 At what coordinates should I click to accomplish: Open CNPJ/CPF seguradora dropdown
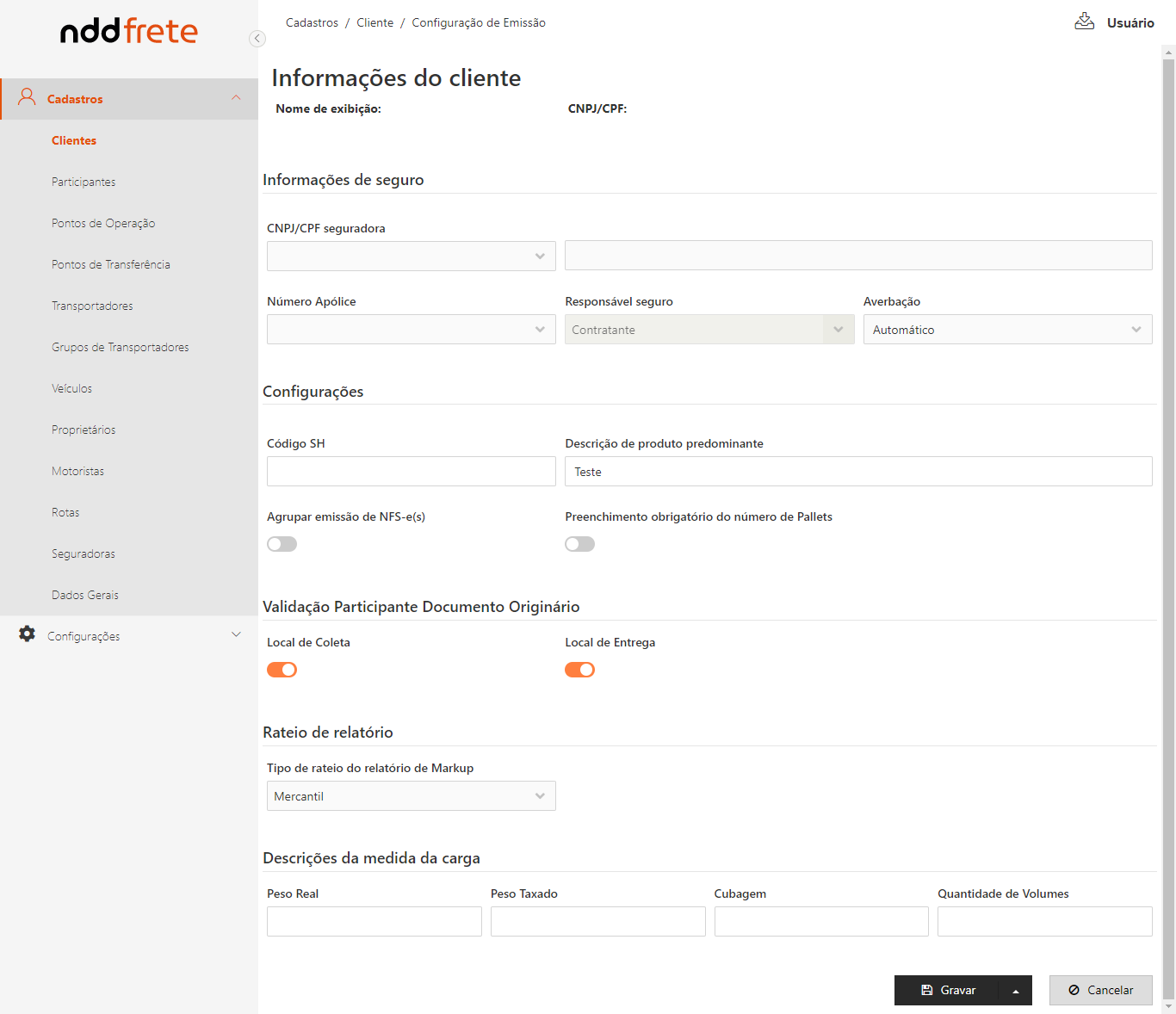pyautogui.click(x=411, y=257)
